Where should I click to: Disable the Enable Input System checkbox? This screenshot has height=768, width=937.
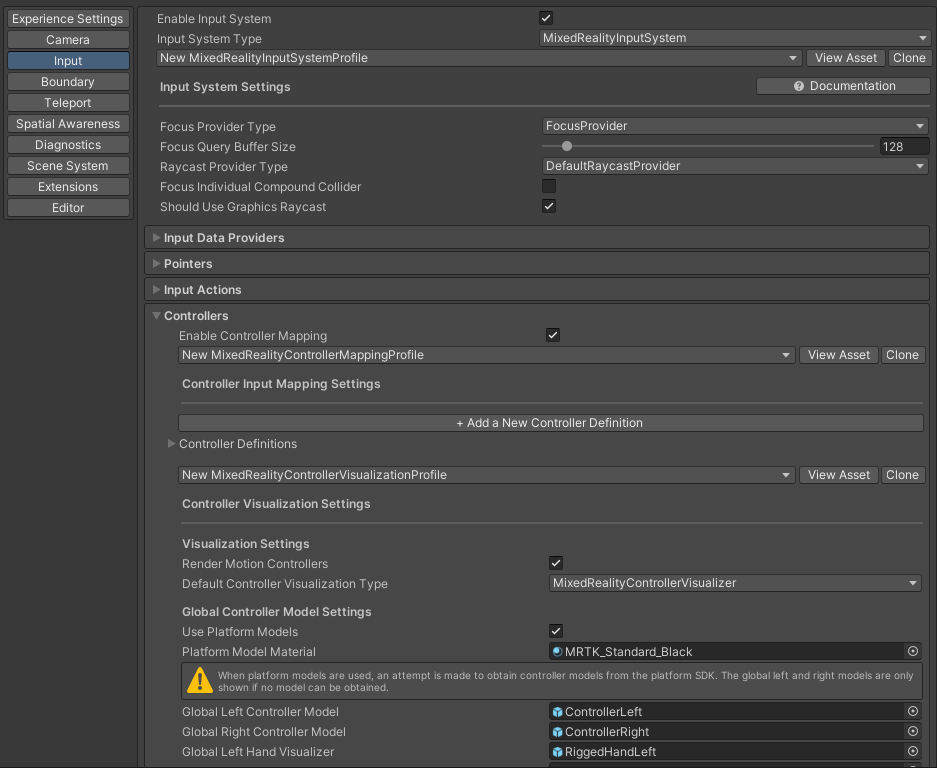(545, 17)
